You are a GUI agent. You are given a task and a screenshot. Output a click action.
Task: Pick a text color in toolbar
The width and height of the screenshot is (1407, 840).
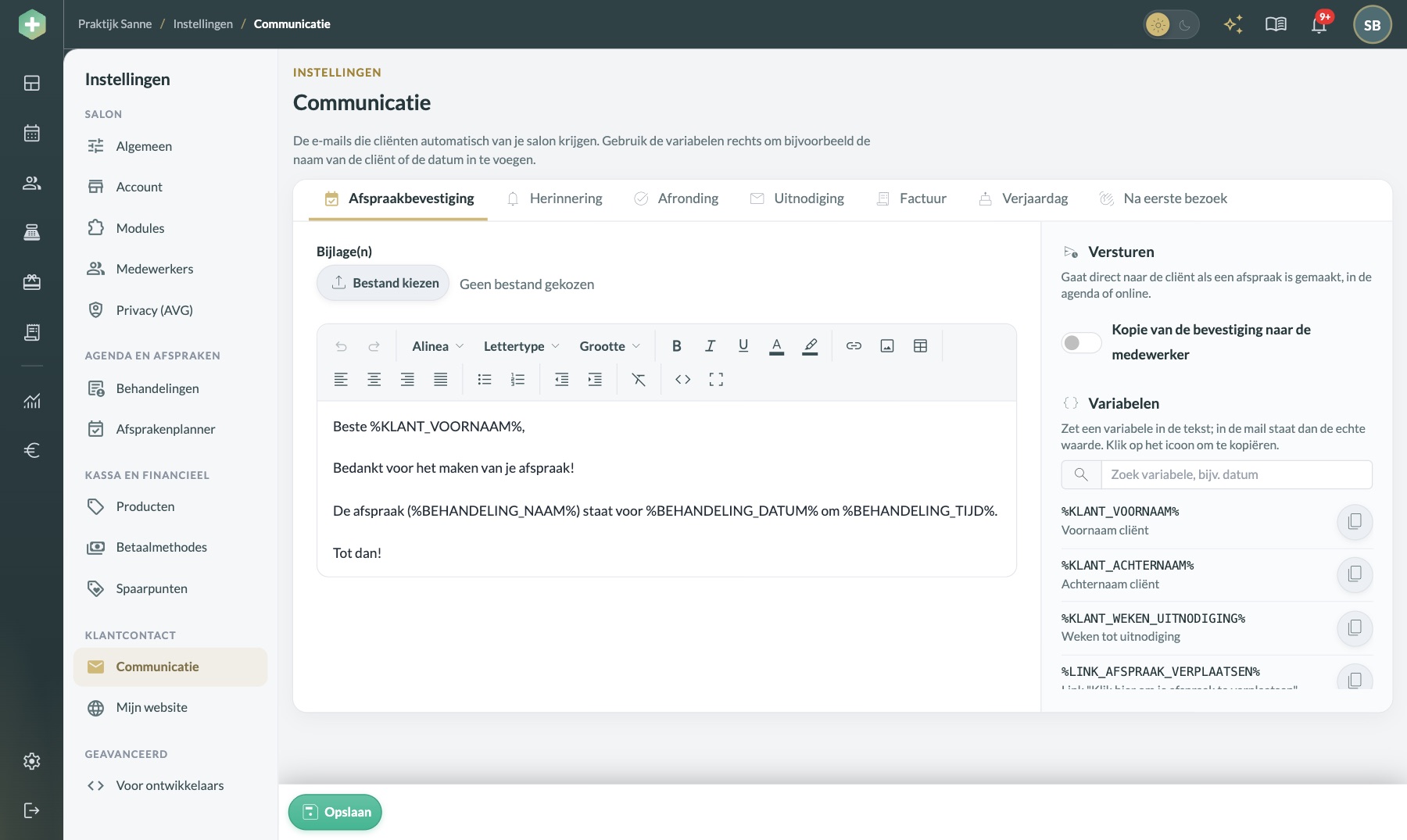pos(776,345)
